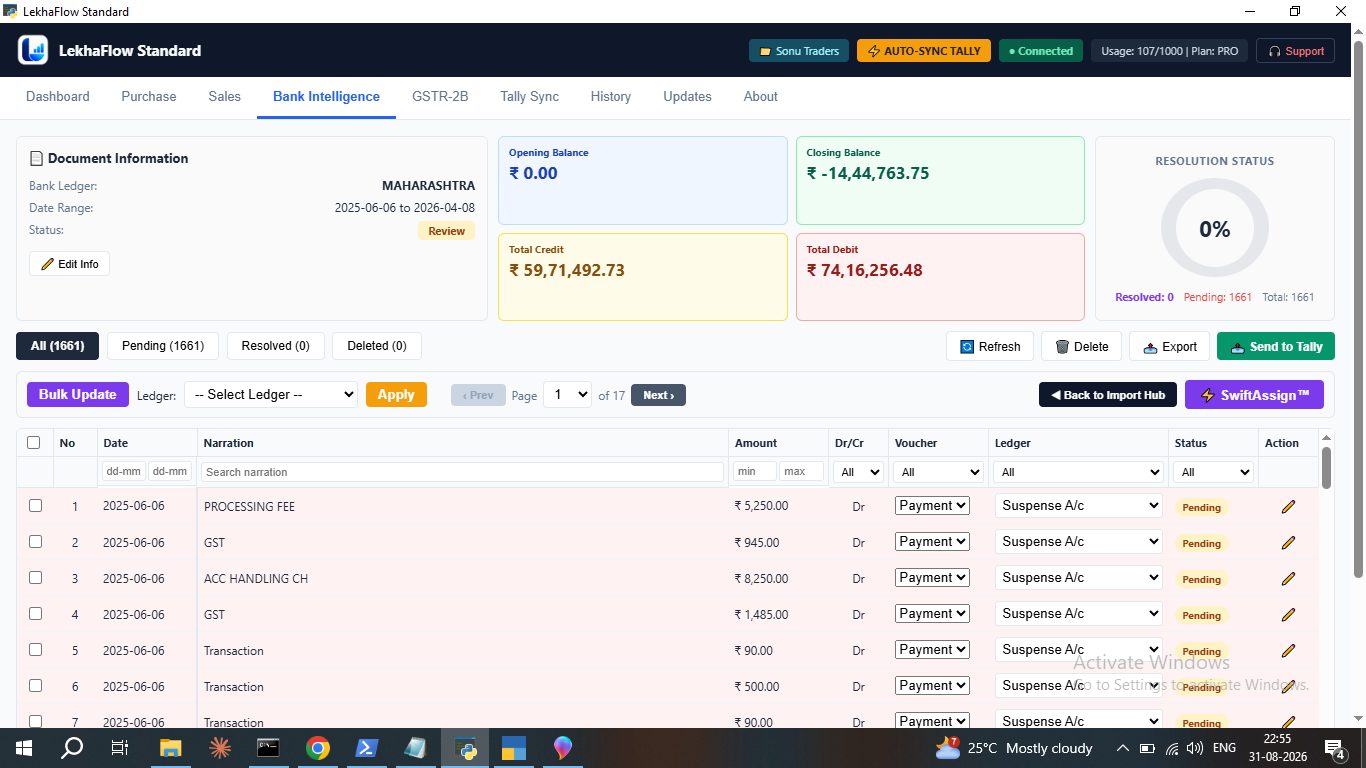Click the Edit Info button
This screenshot has width=1366, height=768.
70,264
